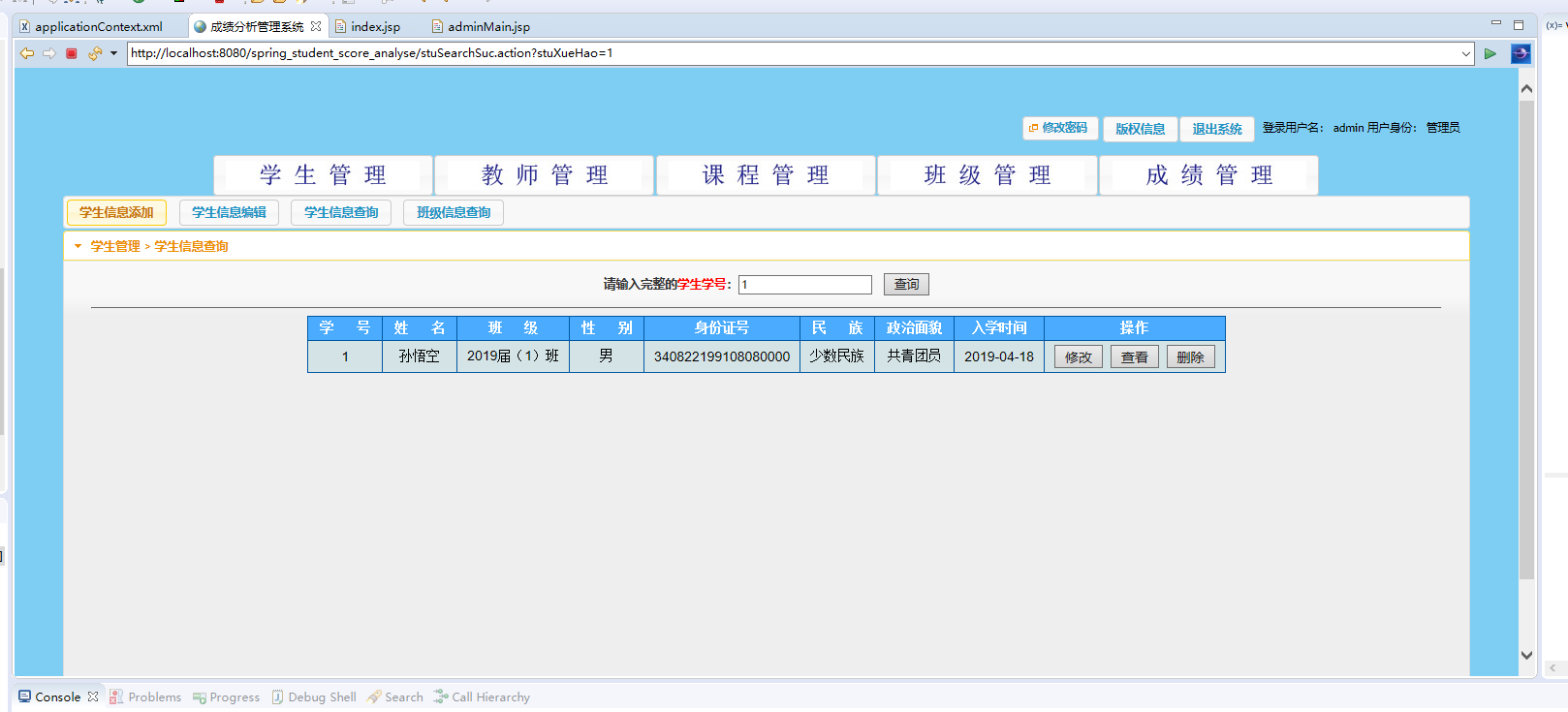
Task: Refresh the internal browser page
Action: pos(94,53)
